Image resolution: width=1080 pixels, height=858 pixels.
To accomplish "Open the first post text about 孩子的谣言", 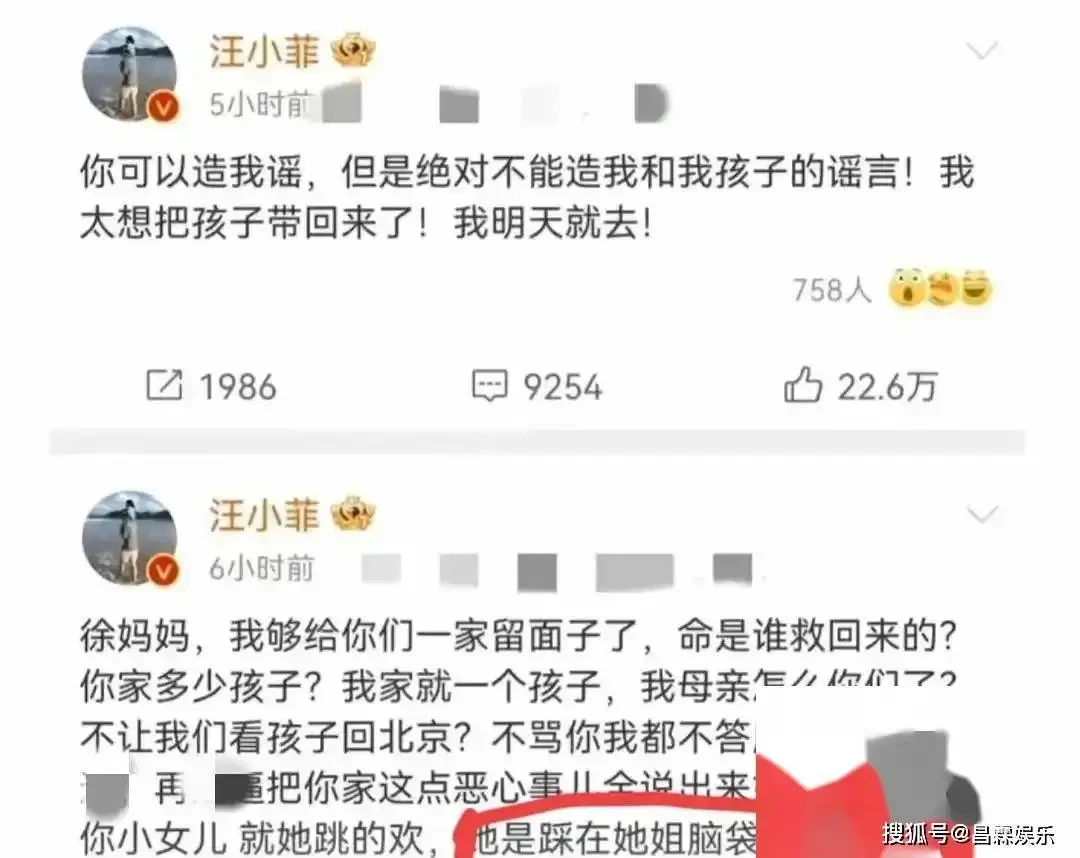I will pyautogui.click(x=527, y=198).
